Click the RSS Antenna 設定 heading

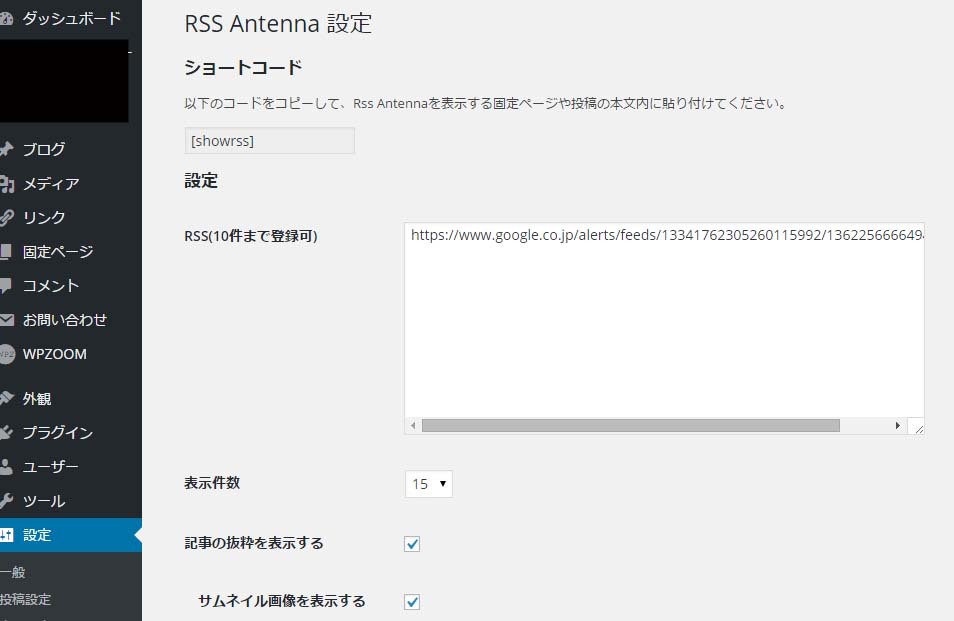(278, 24)
